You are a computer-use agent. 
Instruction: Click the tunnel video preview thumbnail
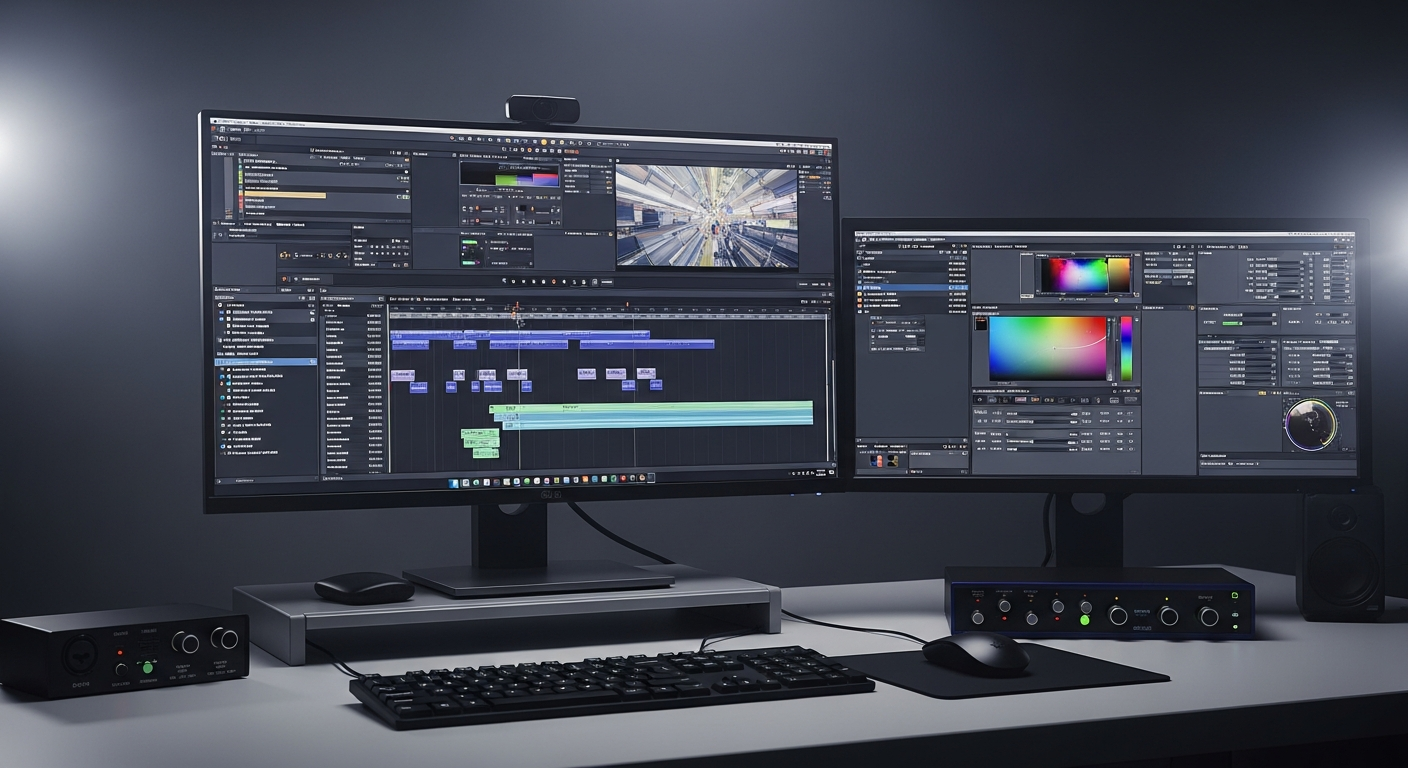pos(706,215)
